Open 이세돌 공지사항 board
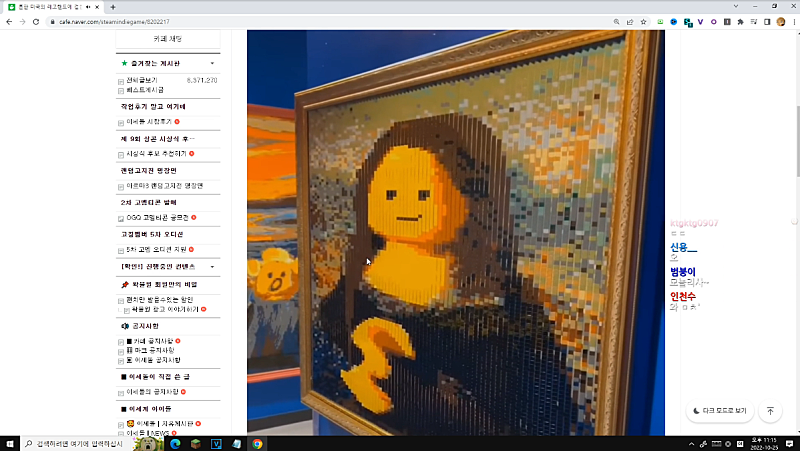 [153, 360]
